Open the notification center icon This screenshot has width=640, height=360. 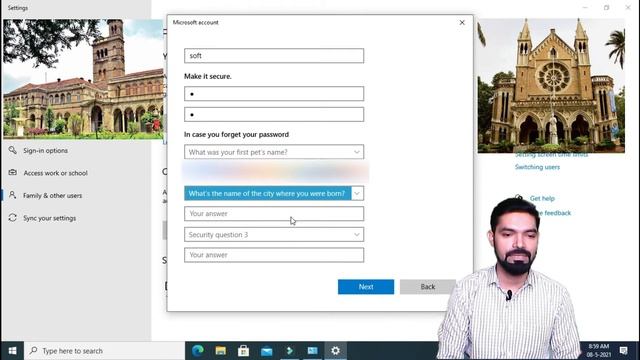pos(623,351)
